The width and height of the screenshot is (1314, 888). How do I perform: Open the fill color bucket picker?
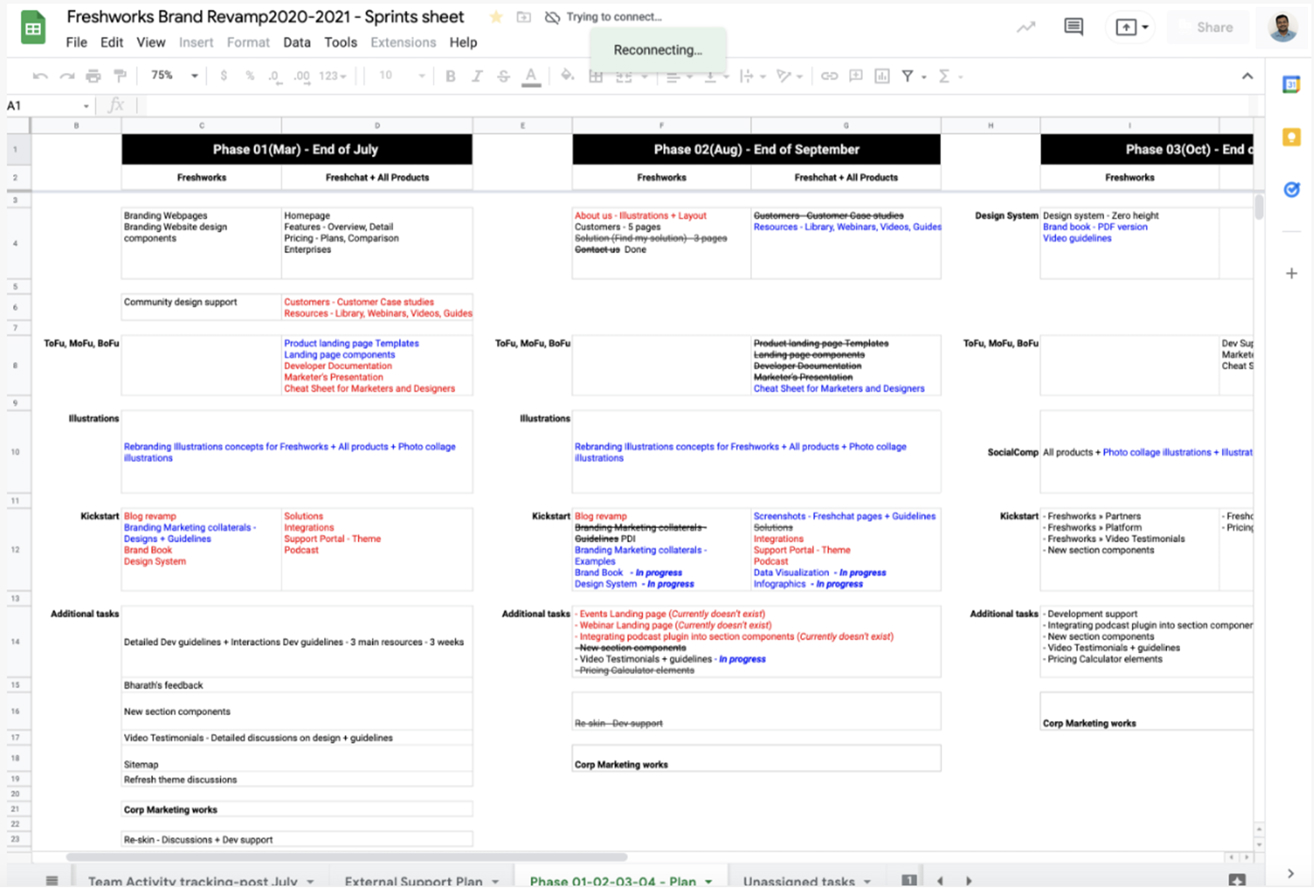click(567, 76)
